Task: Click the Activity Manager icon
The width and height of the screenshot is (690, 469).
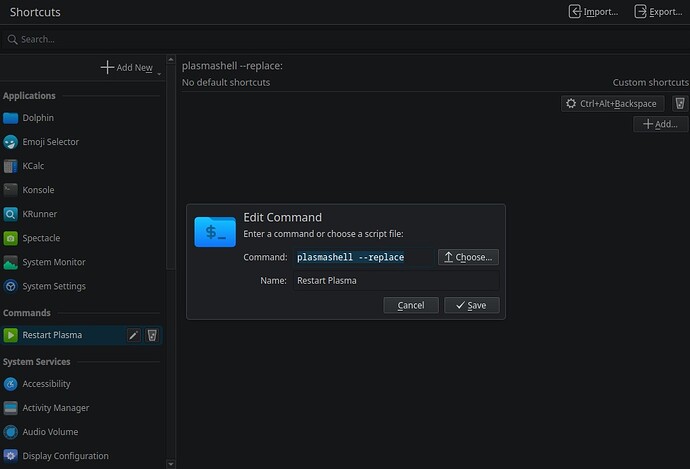Action: tap(11, 408)
